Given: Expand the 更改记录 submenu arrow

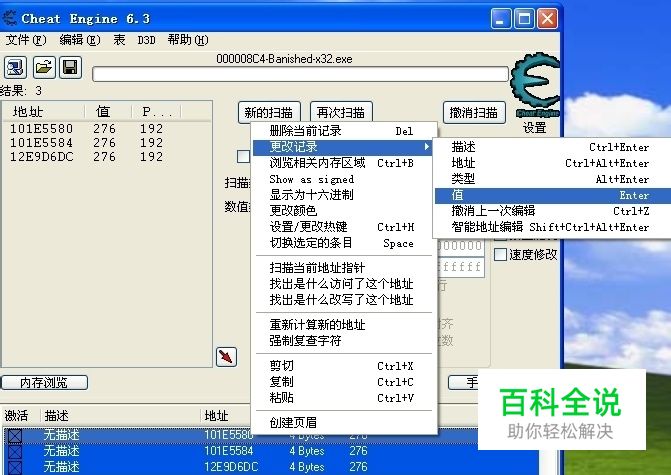Looking at the screenshot, I should (x=426, y=147).
